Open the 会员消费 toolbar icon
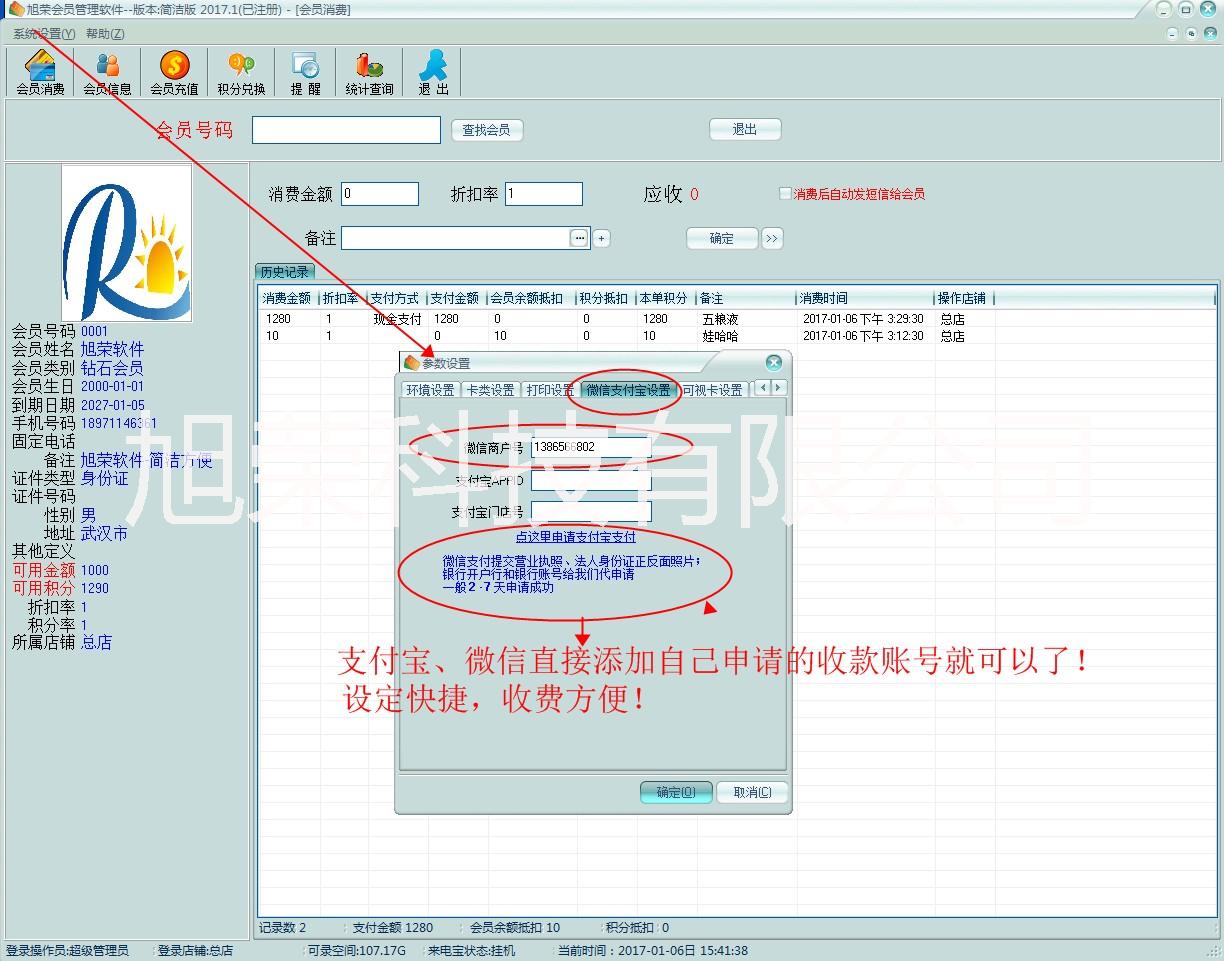The image size is (1224, 961). (x=40, y=72)
